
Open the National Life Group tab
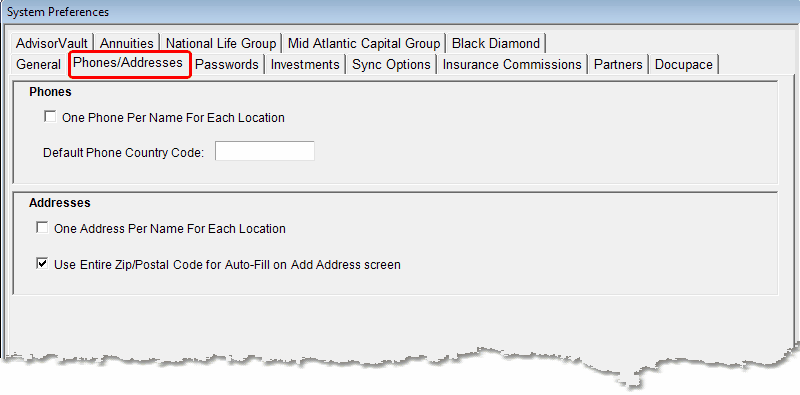(221, 43)
